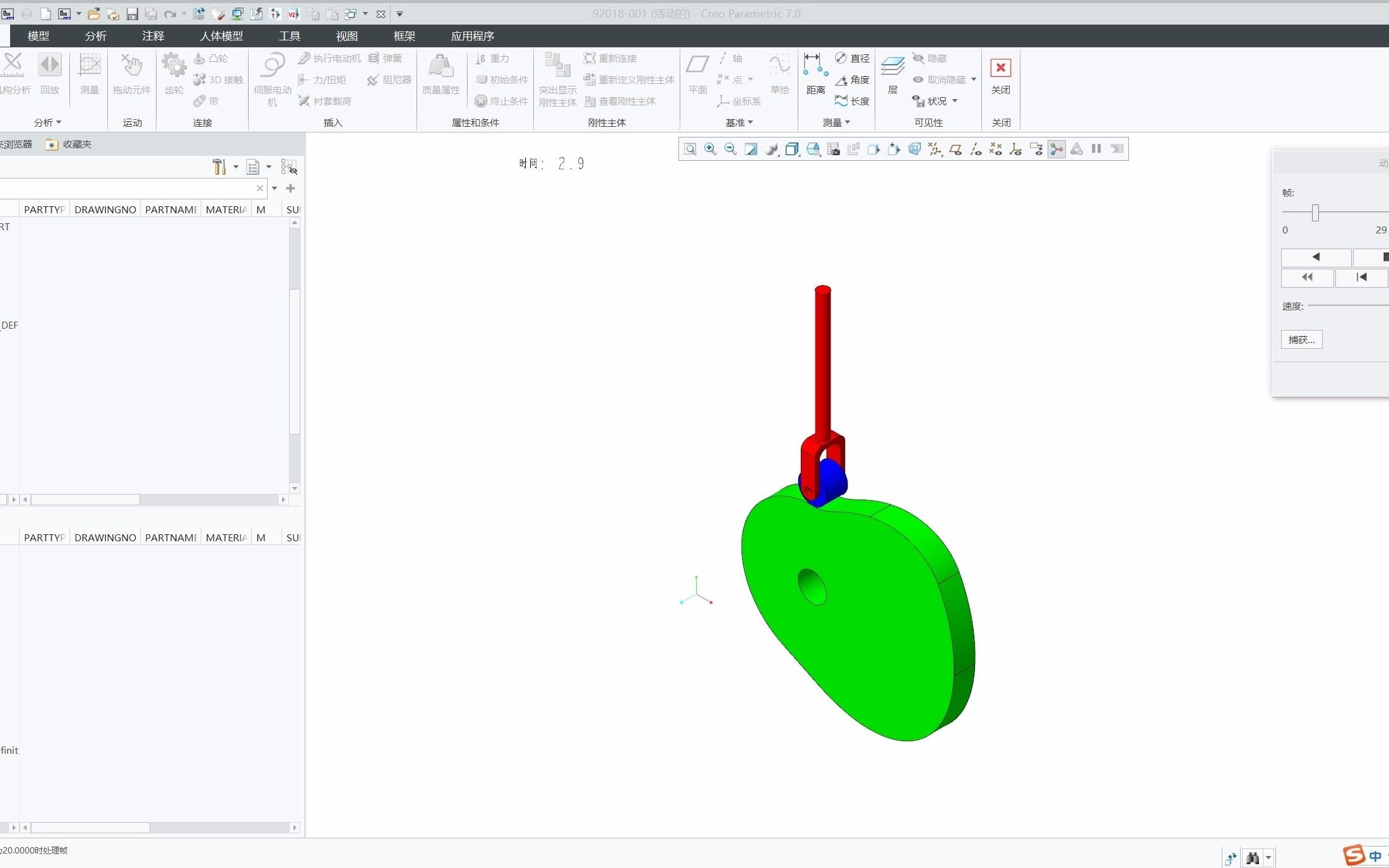Screen dimensions: 1389x868
Task: Toggle plane display visibility in graphics toolbar
Action: (x=955, y=149)
